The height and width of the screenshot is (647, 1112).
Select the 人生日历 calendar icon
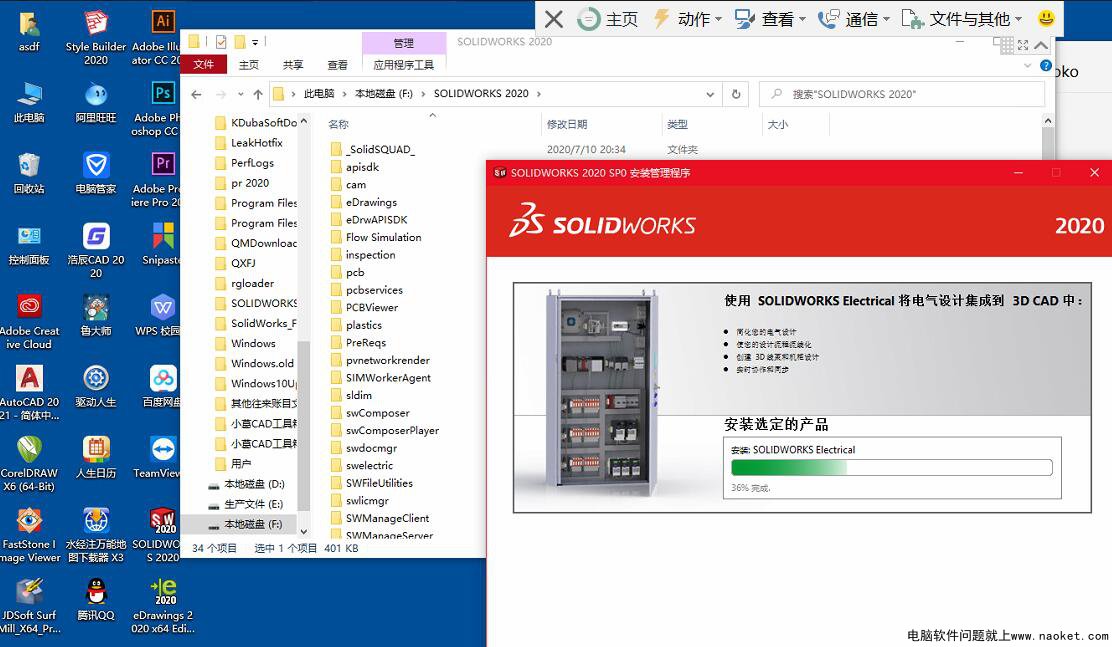pyautogui.click(x=96, y=458)
